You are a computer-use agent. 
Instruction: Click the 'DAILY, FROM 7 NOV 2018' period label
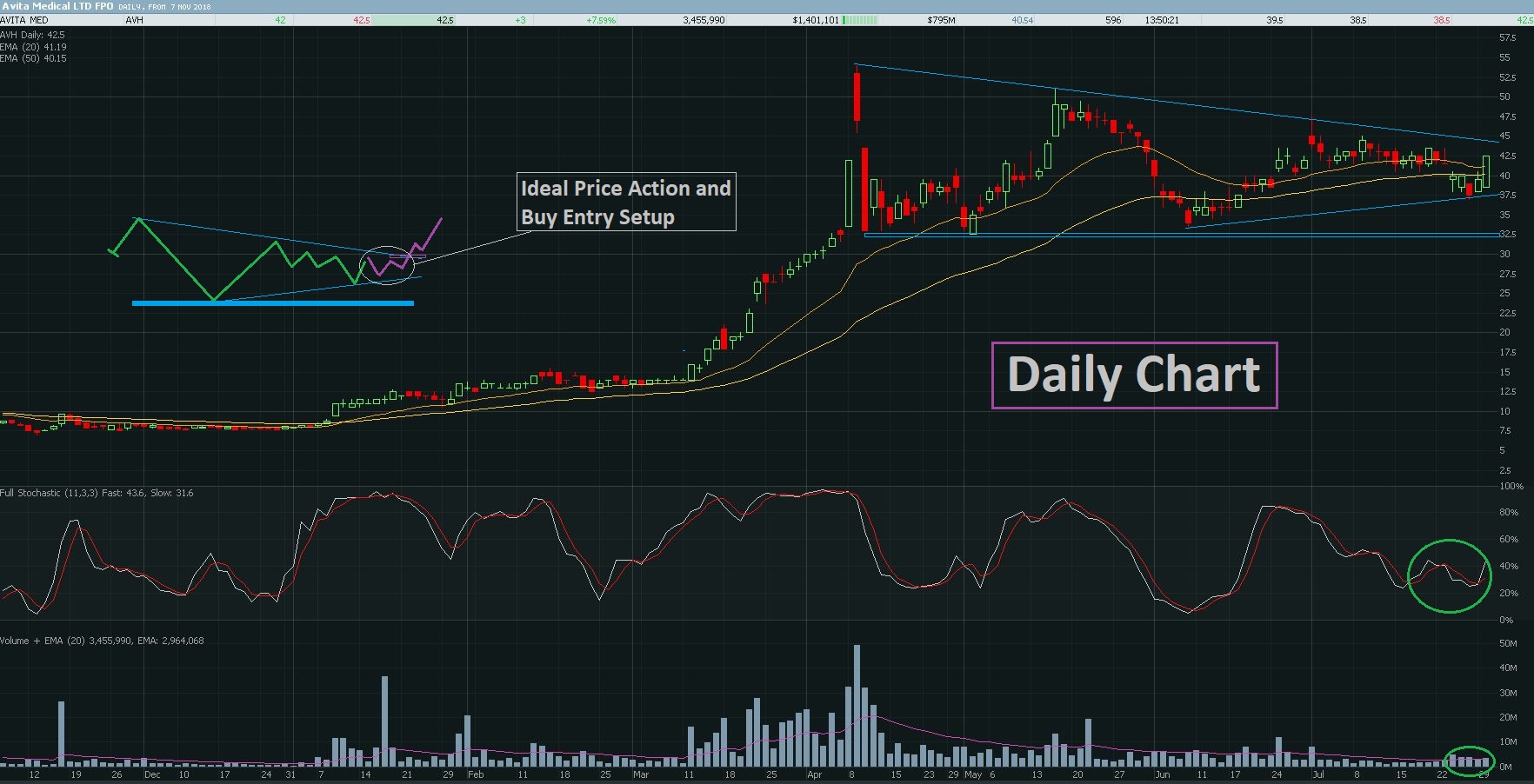pyautogui.click(x=164, y=7)
